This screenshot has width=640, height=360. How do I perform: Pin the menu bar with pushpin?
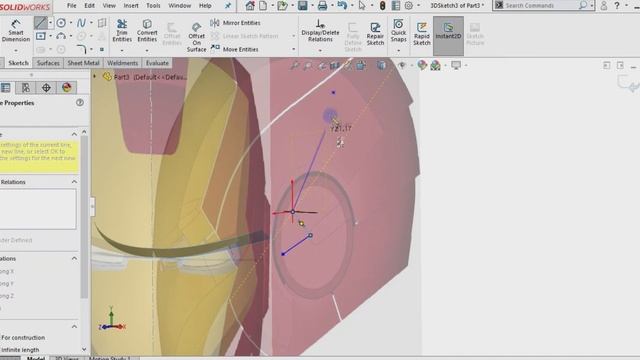tap(228, 6)
